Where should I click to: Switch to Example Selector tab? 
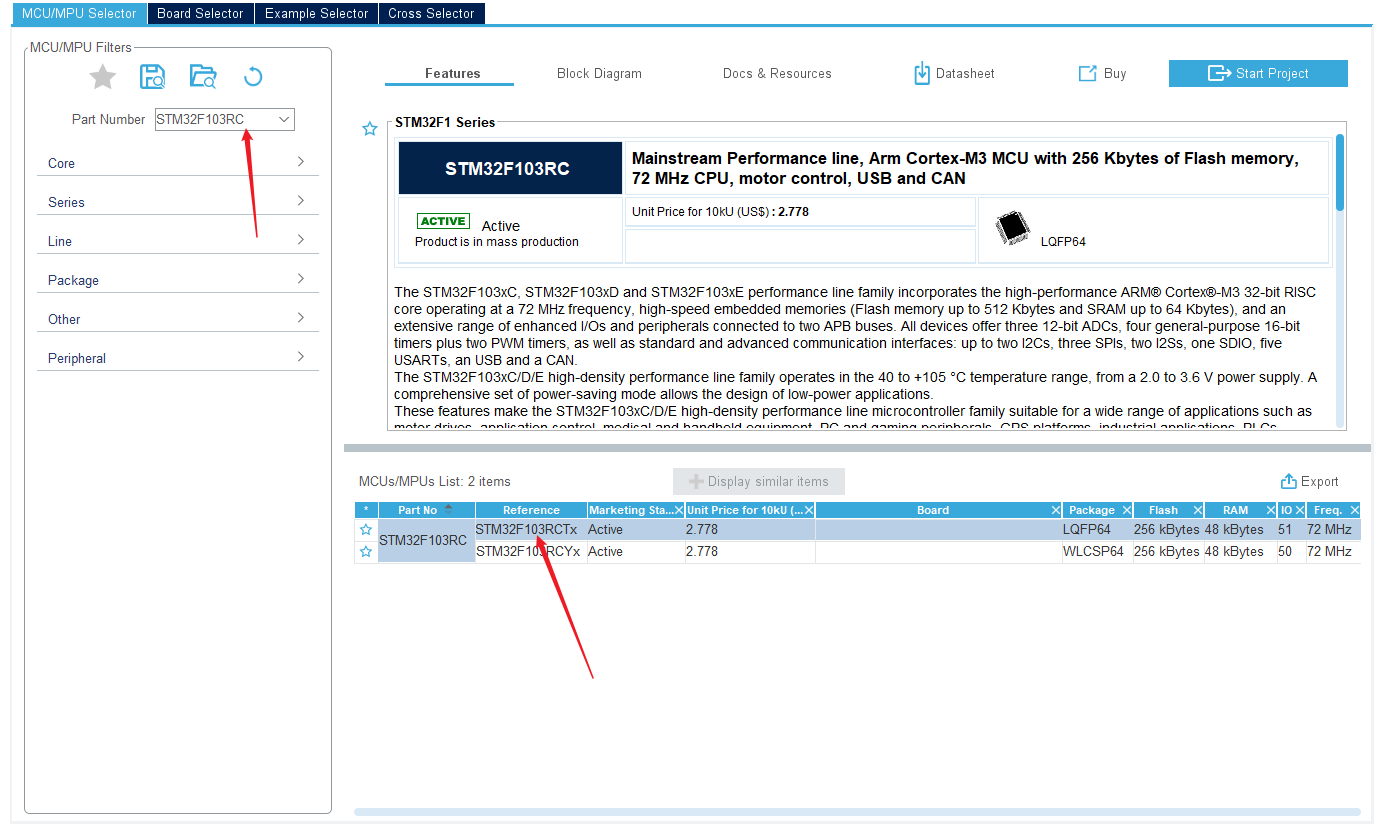316,13
